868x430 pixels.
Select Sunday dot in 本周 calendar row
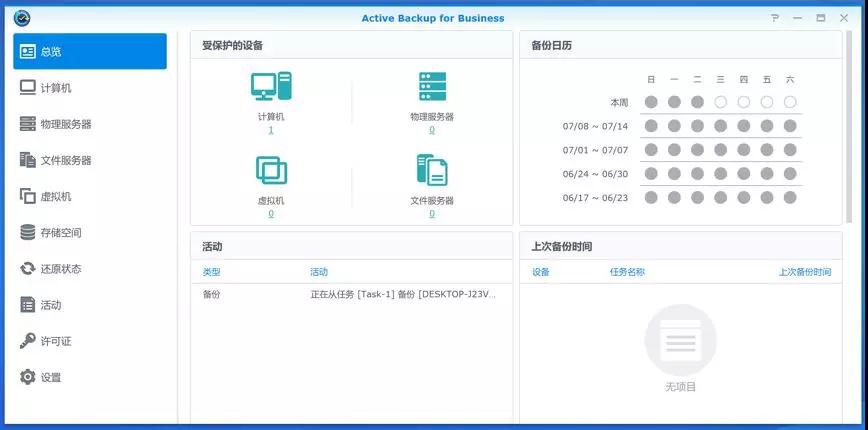651,102
